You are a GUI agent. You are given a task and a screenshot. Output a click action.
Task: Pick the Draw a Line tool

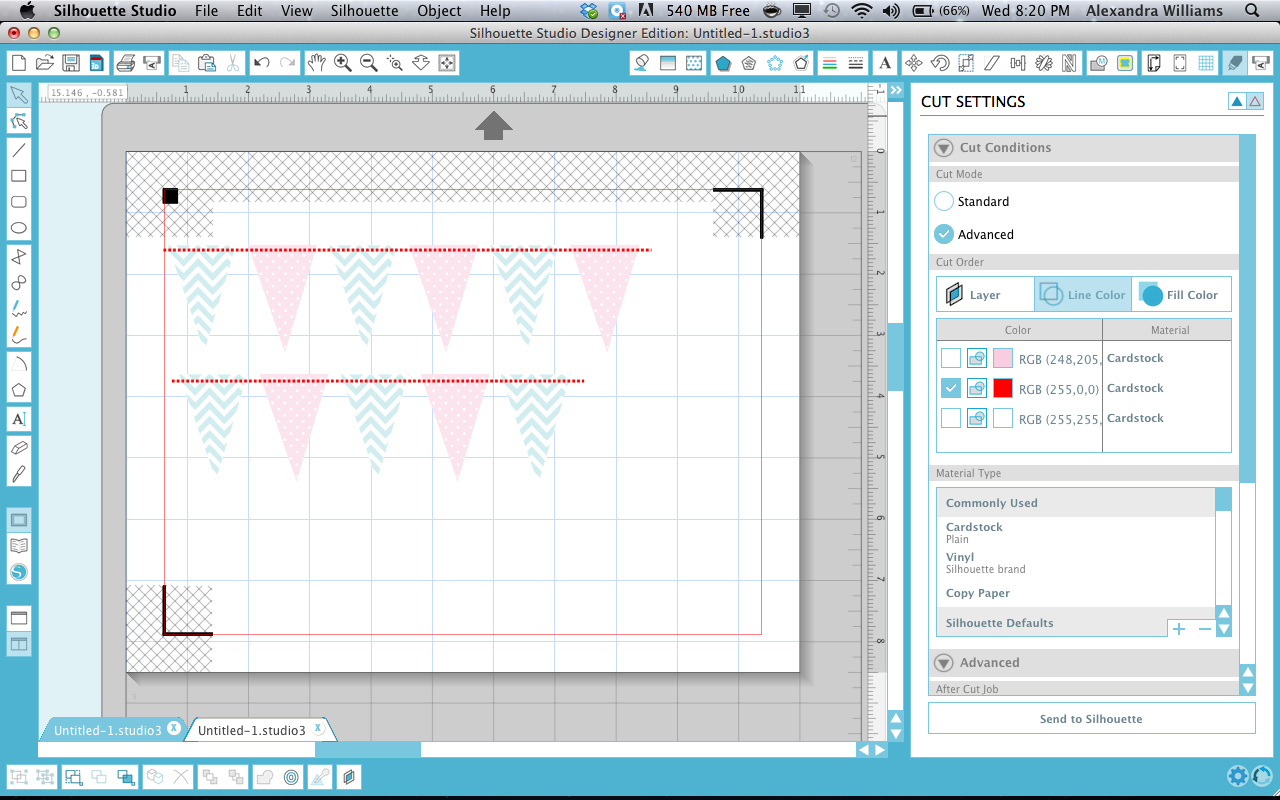pos(18,150)
